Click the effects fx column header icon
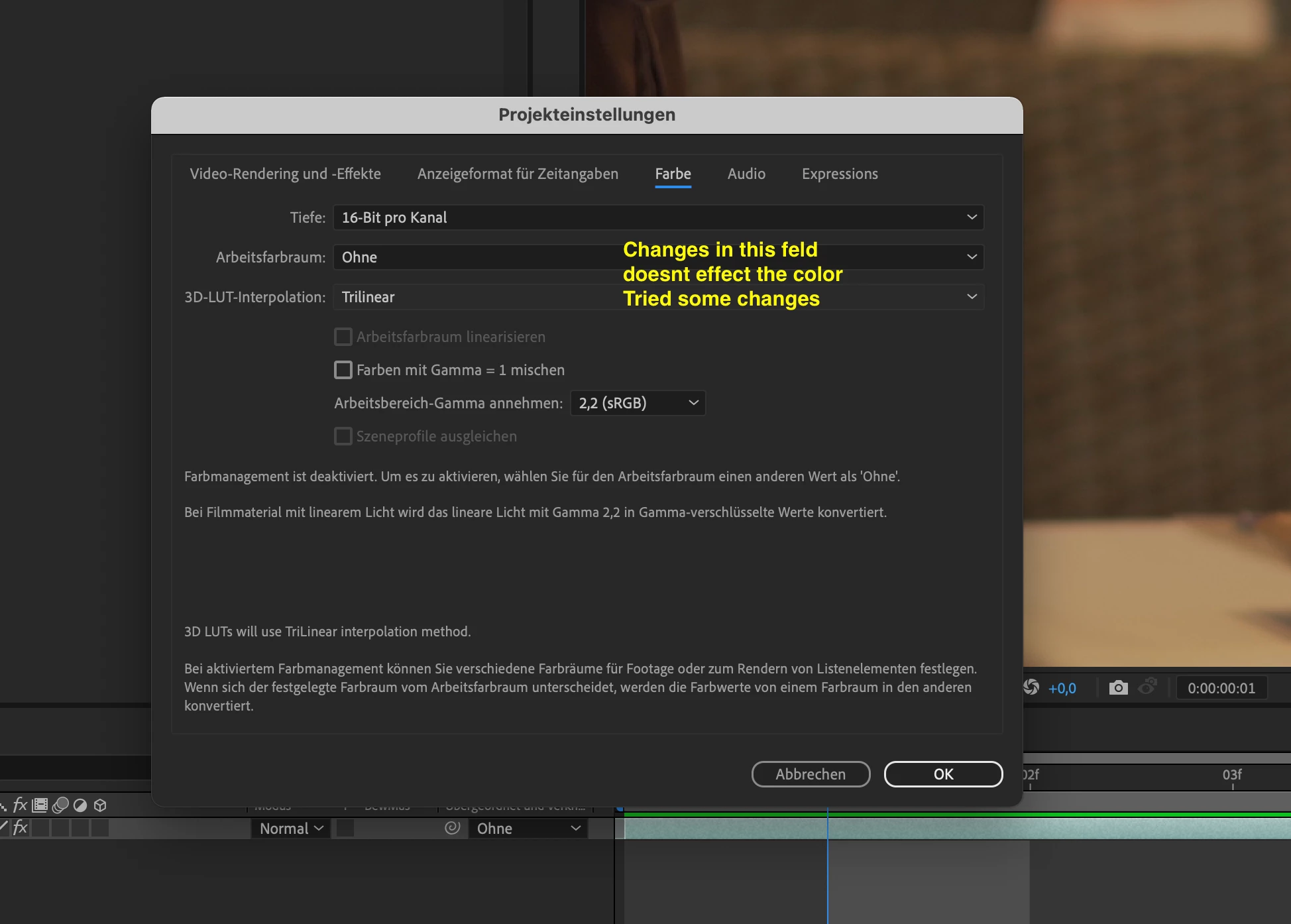 click(x=20, y=805)
